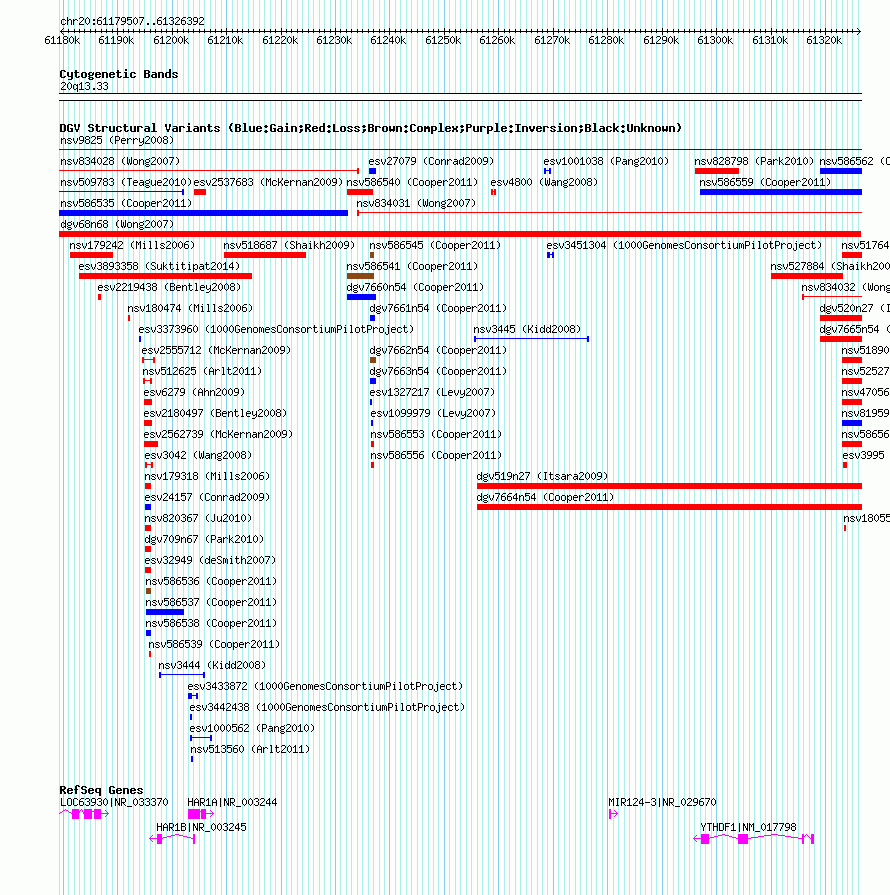
Task: Click the blue bar under nsv586535 (Cooper2011)
Action: click(204, 213)
